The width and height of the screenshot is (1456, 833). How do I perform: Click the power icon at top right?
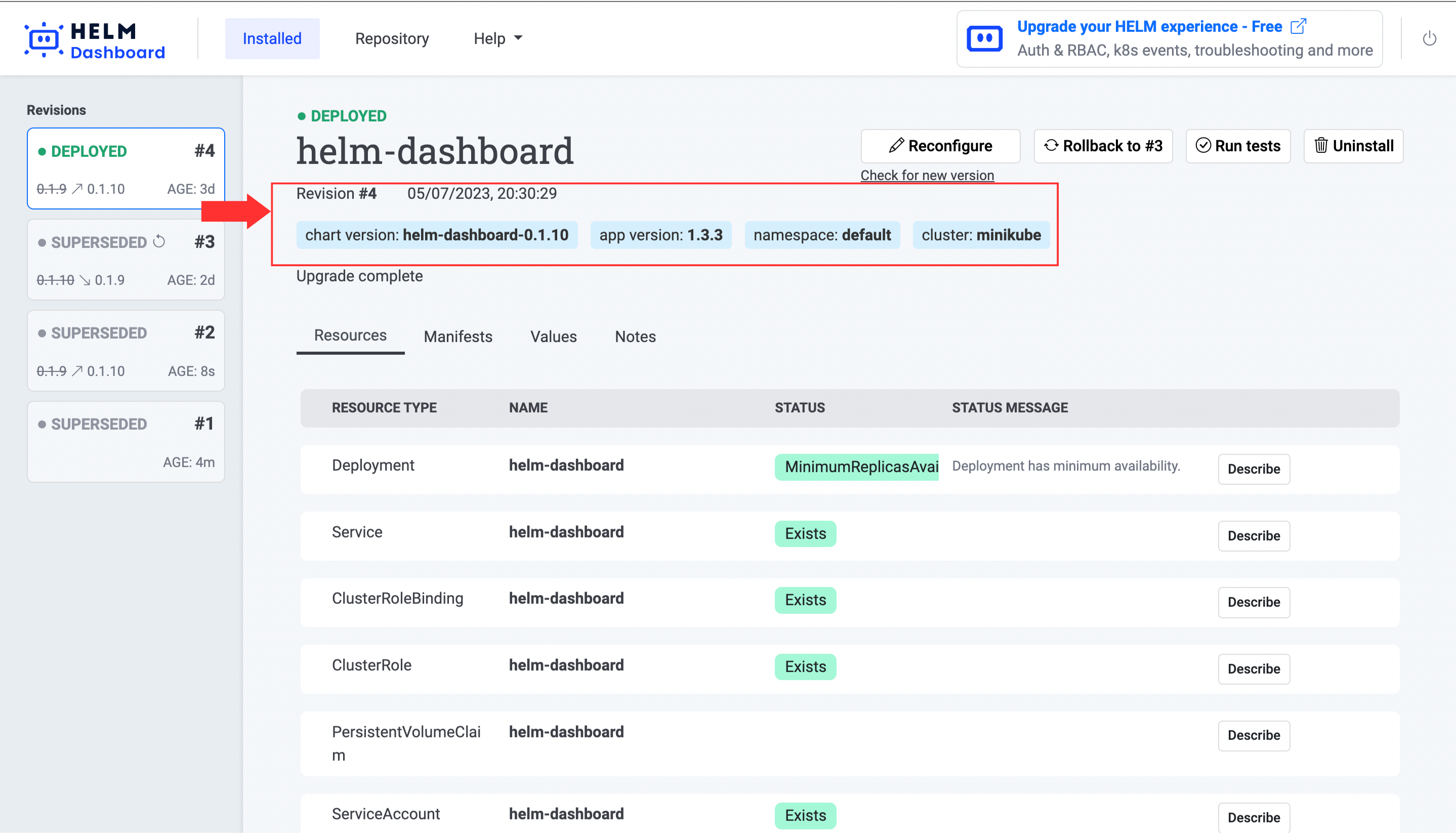pyautogui.click(x=1429, y=39)
